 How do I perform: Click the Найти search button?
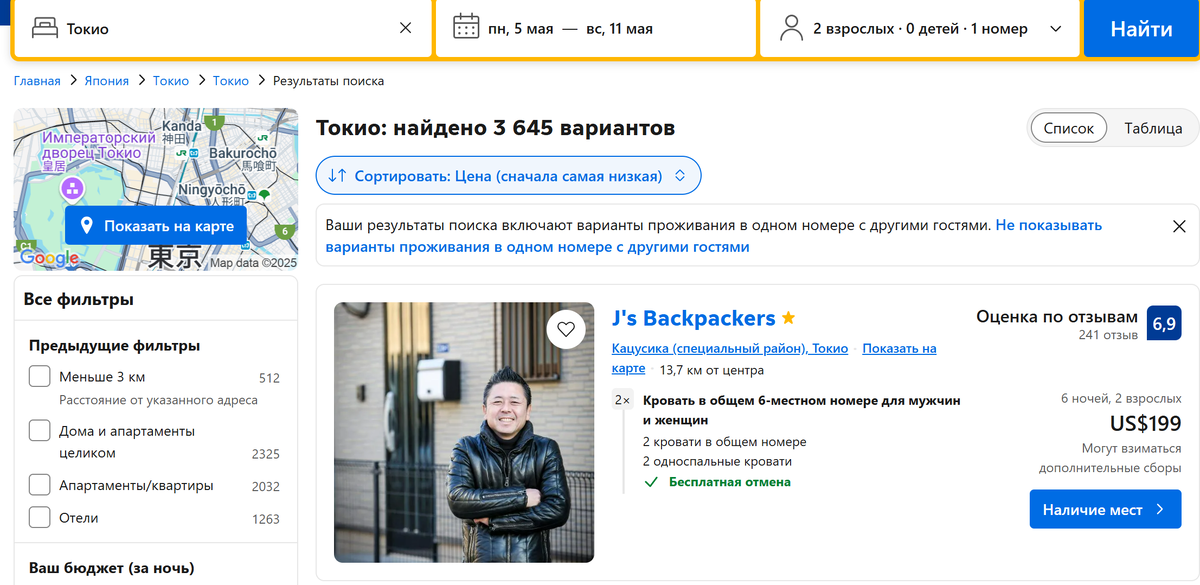pyautogui.click(x=1141, y=29)
